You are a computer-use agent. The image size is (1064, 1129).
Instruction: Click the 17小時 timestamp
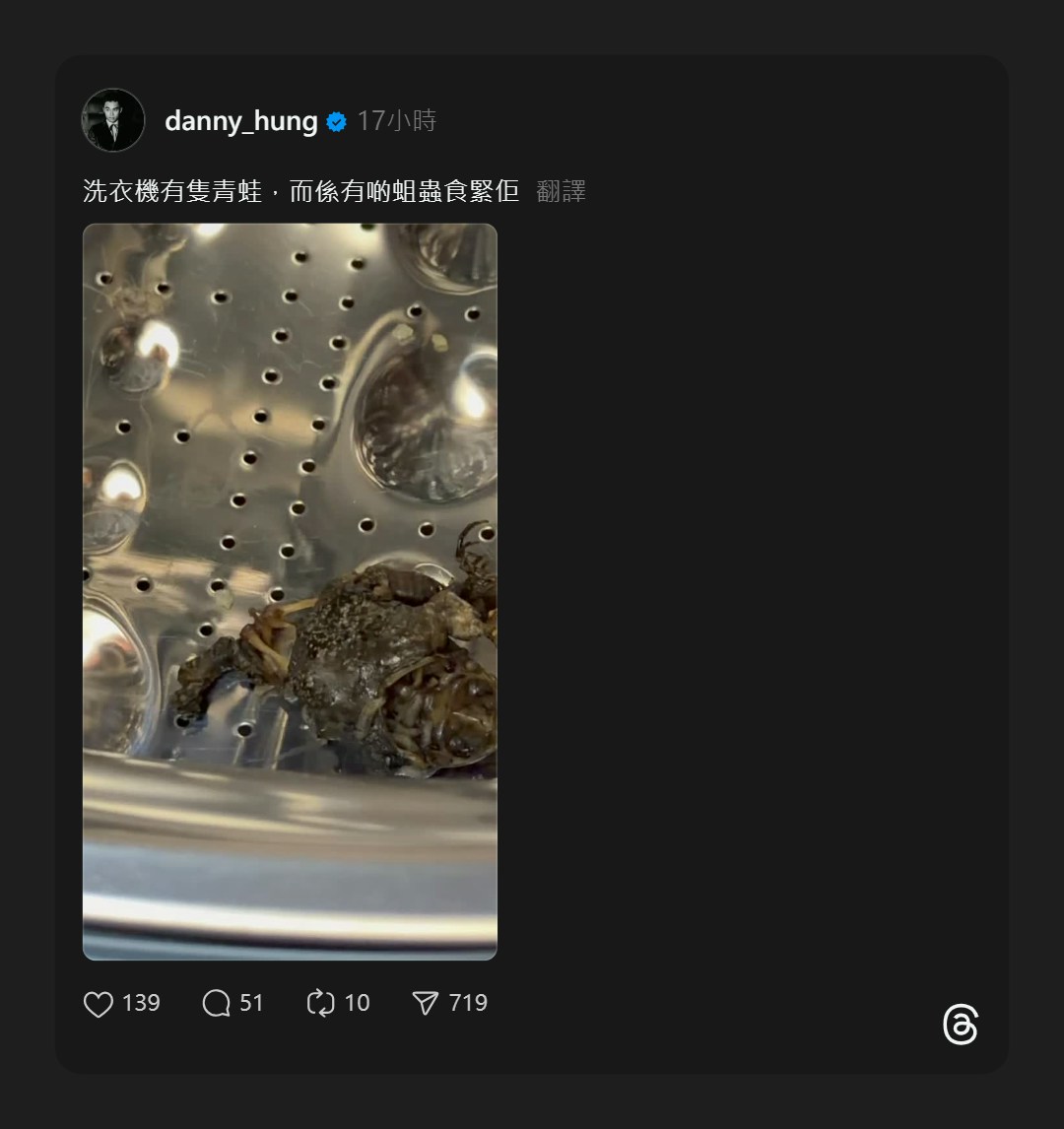396,121
